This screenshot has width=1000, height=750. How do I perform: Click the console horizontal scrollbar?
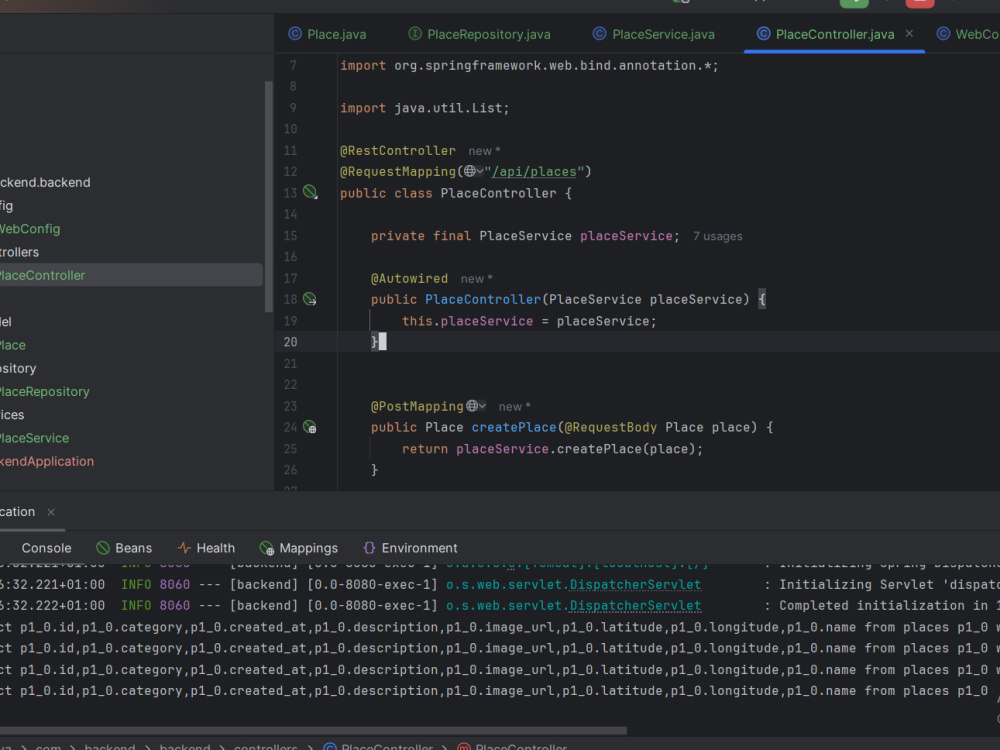[x=313, y=730]
